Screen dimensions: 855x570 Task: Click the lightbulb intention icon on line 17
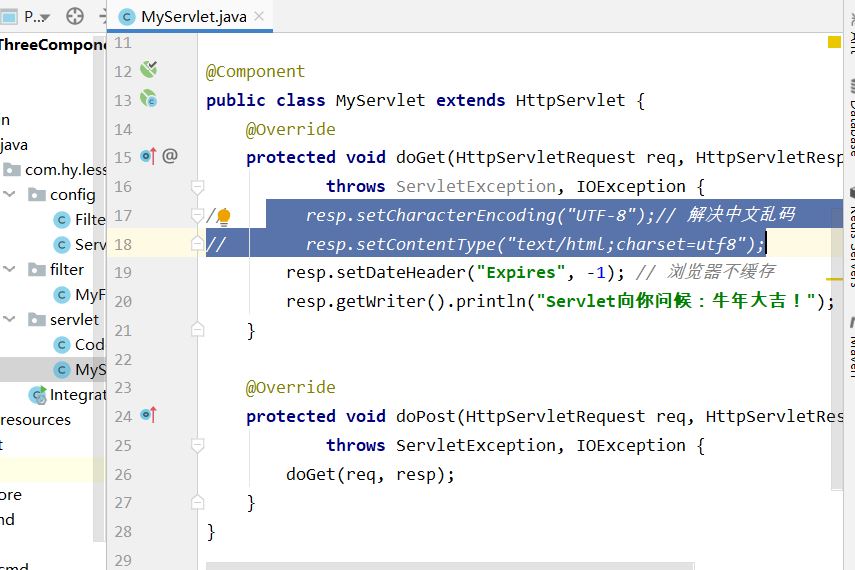tap(224, 217)
